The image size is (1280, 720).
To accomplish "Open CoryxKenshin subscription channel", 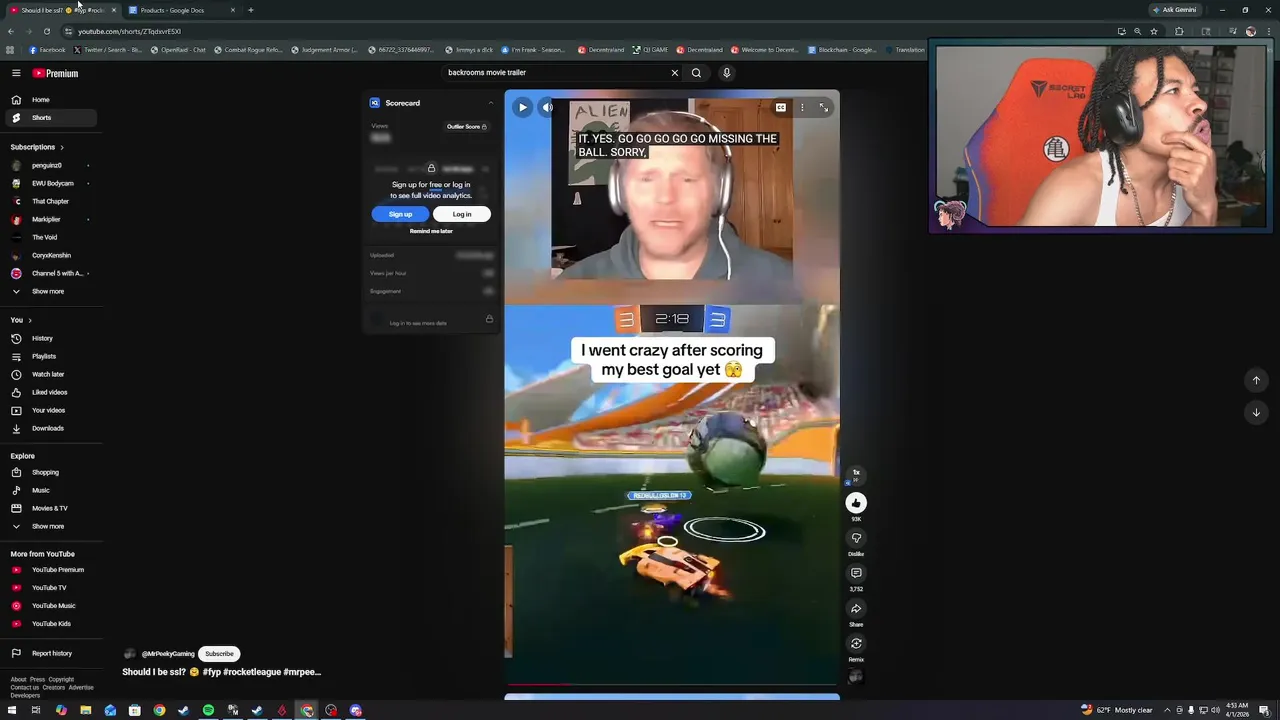I will [49, 255].
